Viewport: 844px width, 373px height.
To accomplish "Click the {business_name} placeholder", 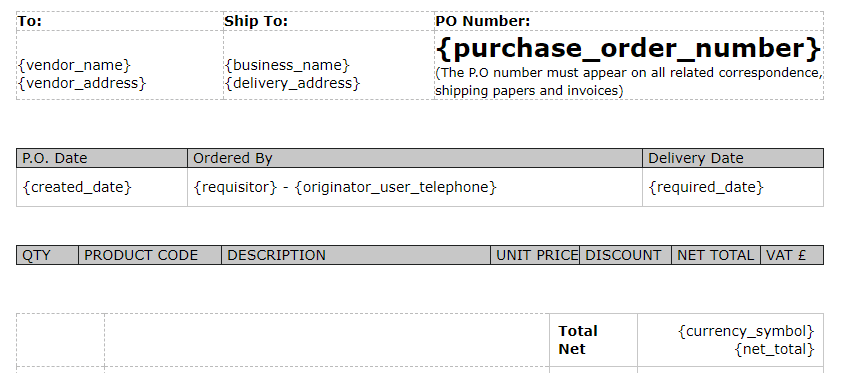I will pyautogui.click(x=287, y=65).
